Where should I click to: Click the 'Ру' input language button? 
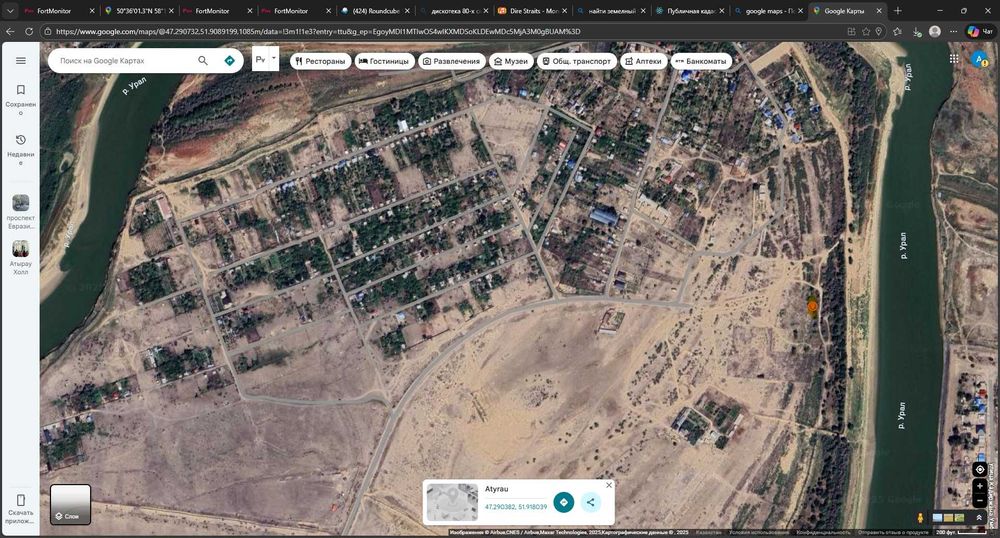point(261,59)
